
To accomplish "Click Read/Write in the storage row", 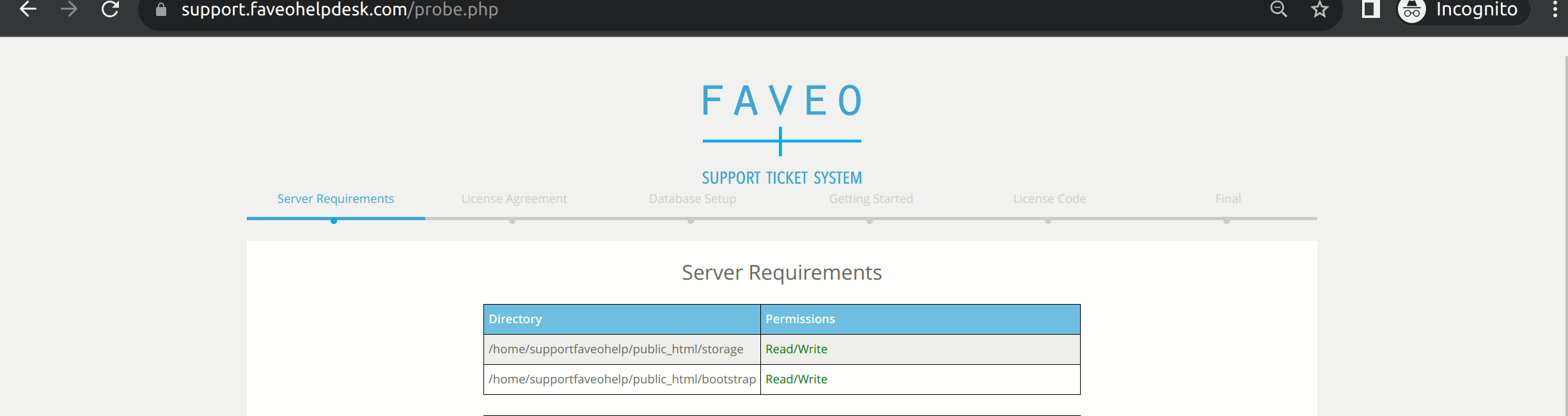I will pyautogui.click(x=796, y=349).
